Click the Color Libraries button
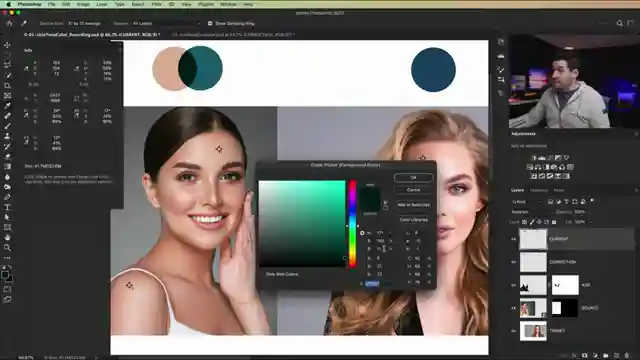The width and height of the screenshot is (640, 360). tap(413, 220)
